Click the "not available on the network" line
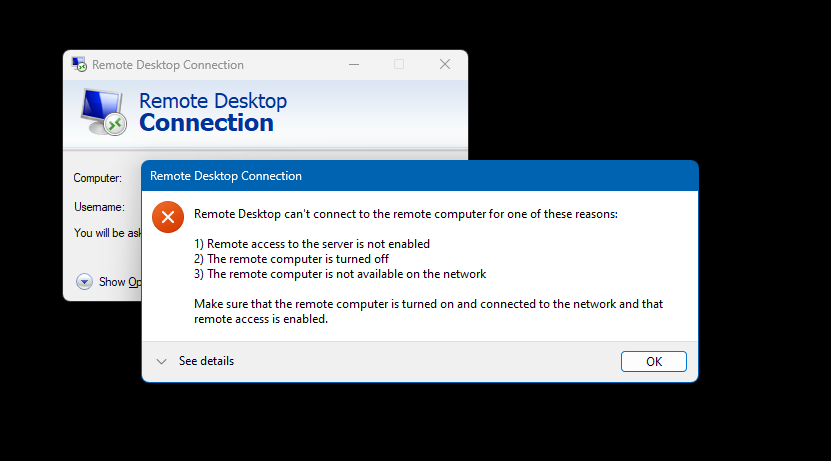This screenshot has height=461, width=831. coord(340,274)
